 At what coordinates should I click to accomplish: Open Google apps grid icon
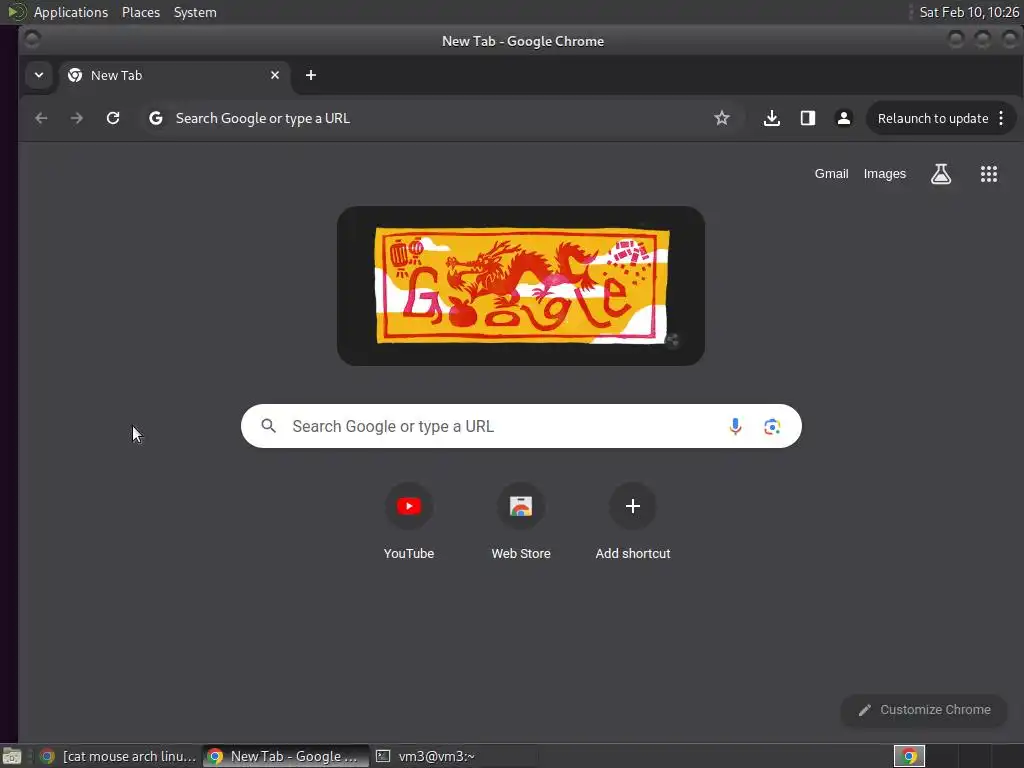coord(989,174)
